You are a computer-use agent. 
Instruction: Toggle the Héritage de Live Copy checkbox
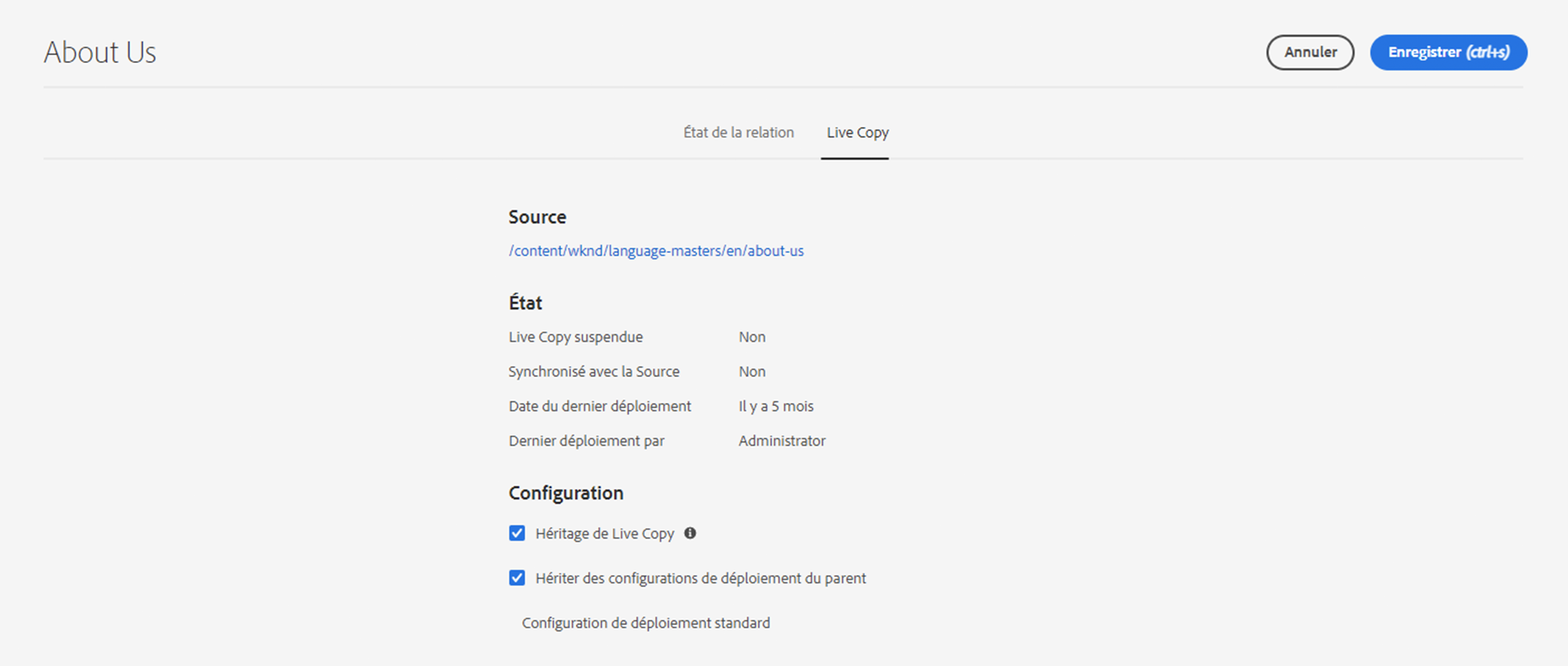(517, 533)
